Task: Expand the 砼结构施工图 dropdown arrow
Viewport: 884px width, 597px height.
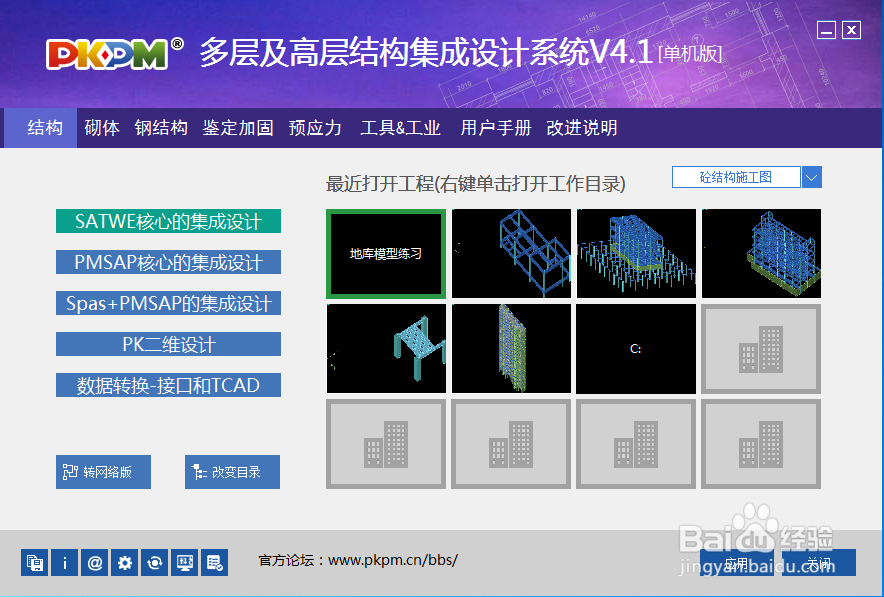Action: (811, 178)
